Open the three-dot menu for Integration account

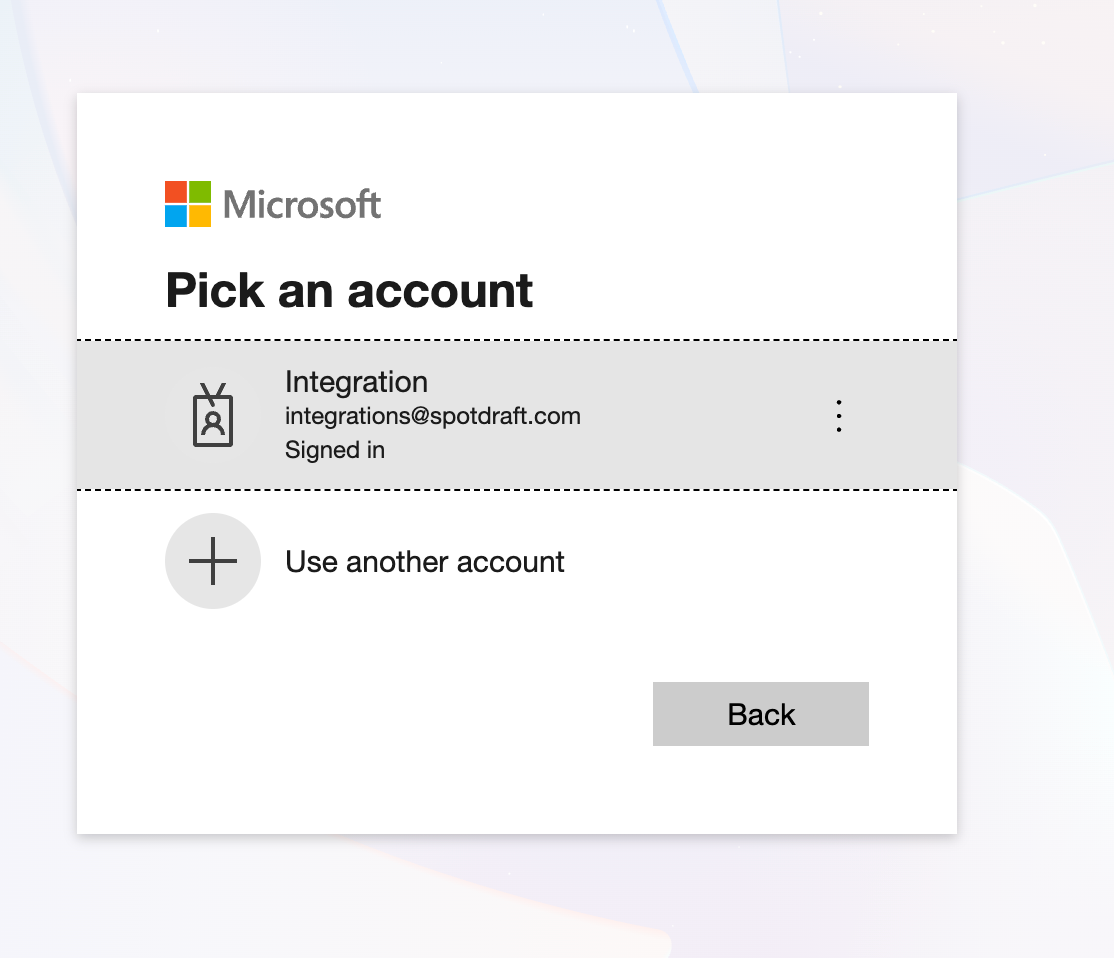pos(839,416)
